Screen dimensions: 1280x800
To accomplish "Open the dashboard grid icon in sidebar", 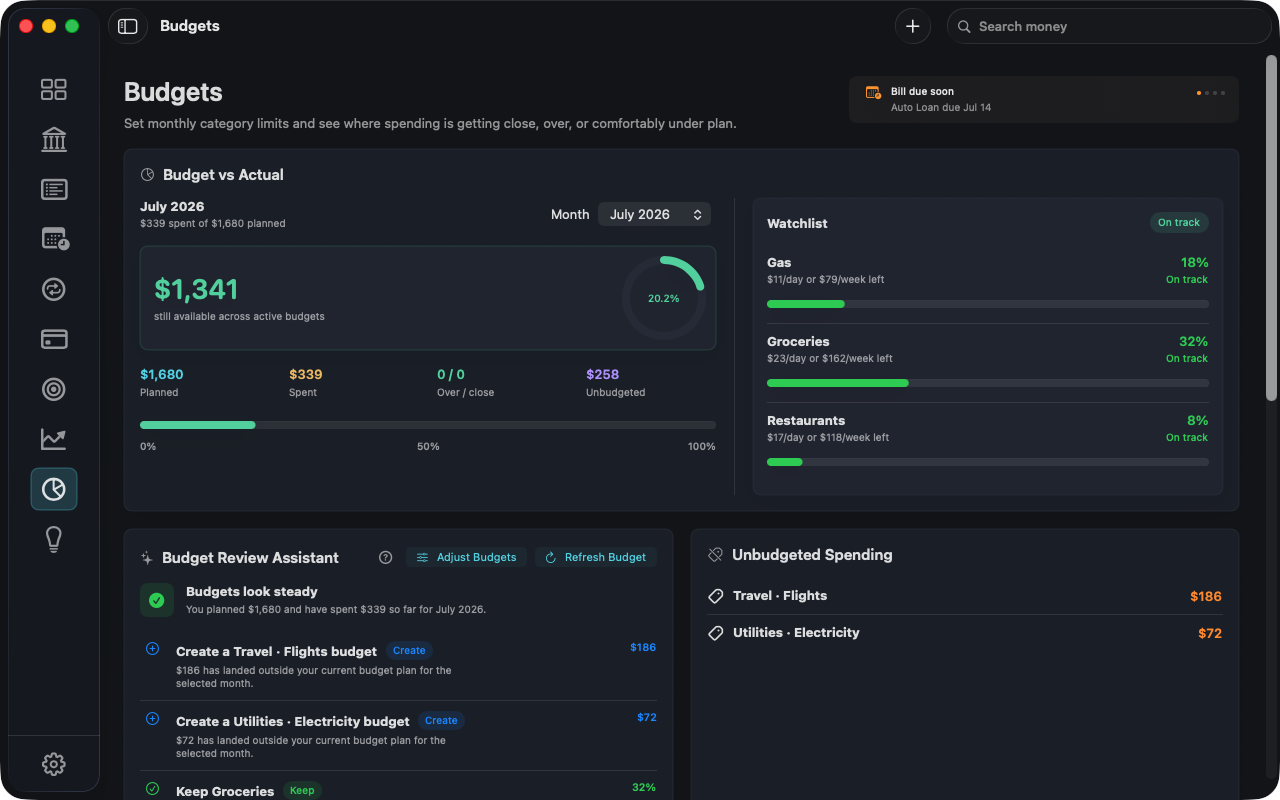I will tap(54, 89).
